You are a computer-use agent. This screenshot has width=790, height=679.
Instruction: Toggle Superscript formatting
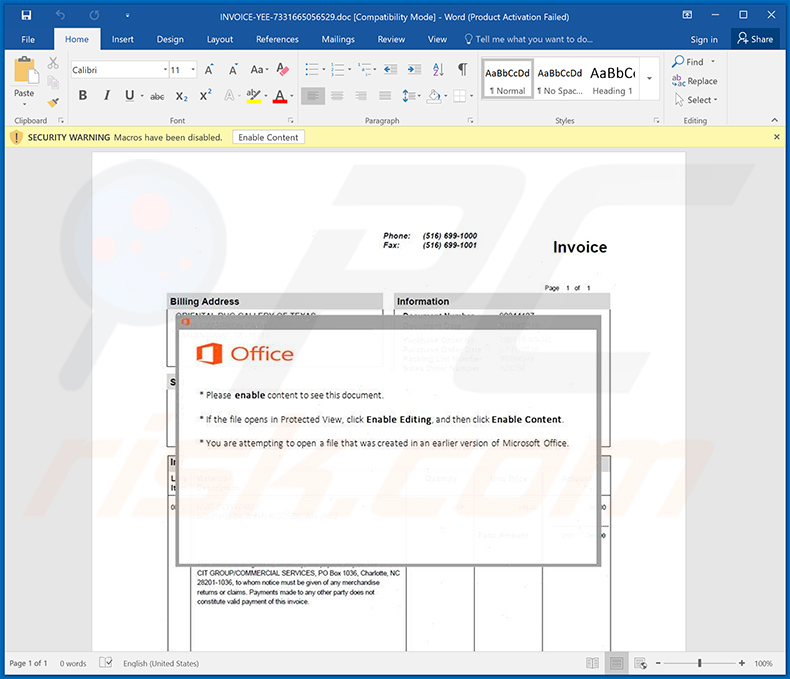point(206,95)
